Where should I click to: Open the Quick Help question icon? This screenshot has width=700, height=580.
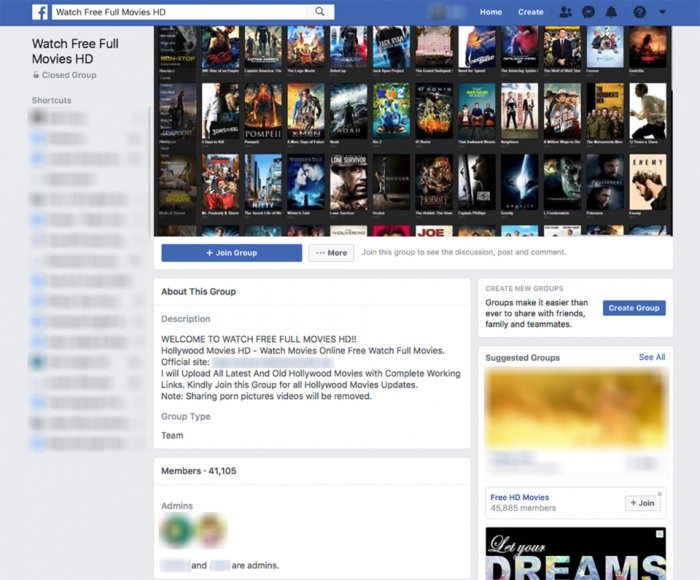639,12
